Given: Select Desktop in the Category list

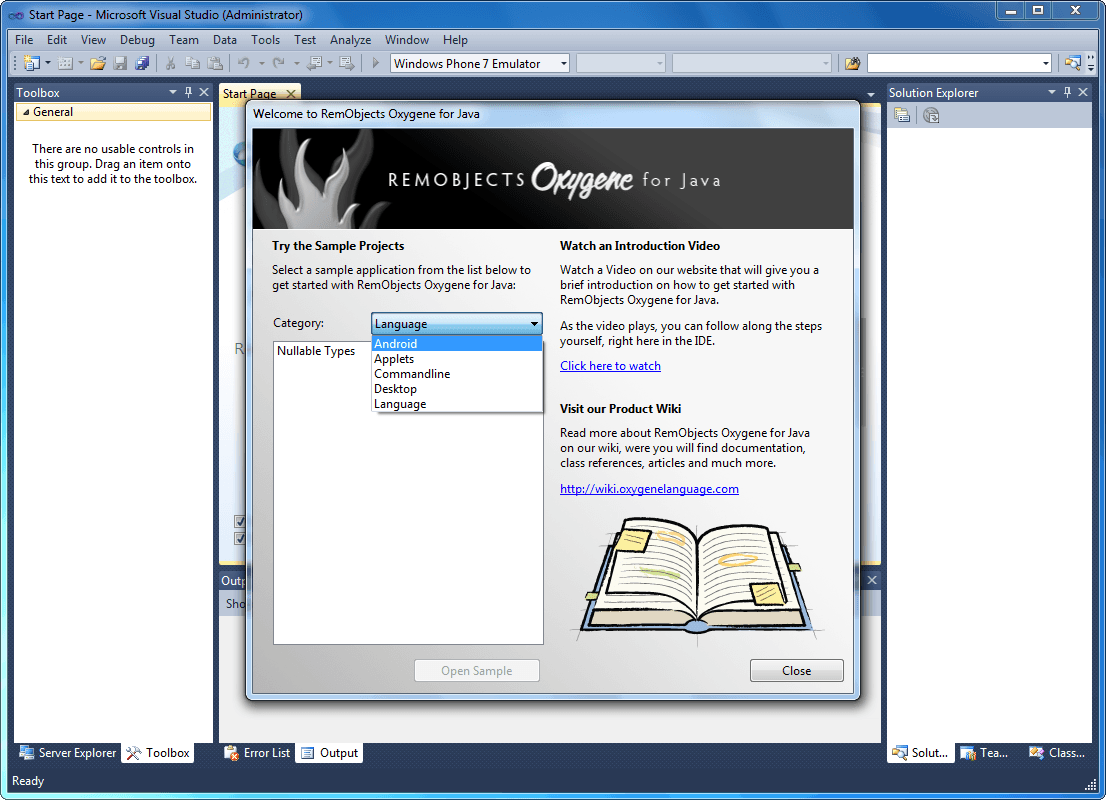Looking at the screenshot, I should click(x=456, y=389).
